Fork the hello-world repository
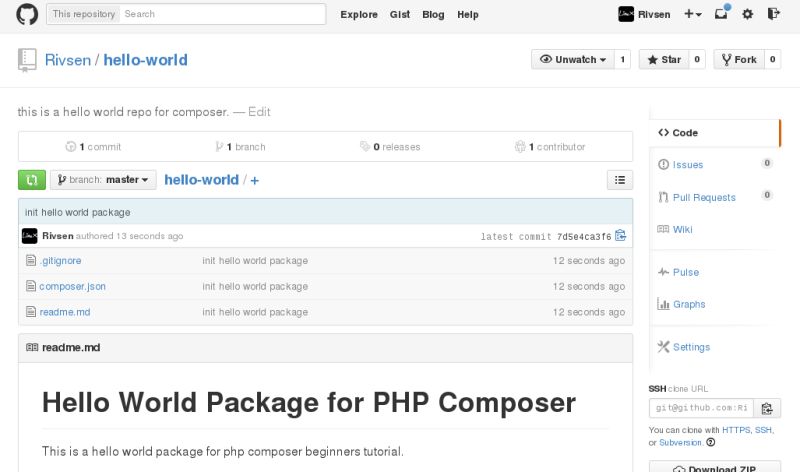This screenshot has height=472, width=800. coord(739,60)
